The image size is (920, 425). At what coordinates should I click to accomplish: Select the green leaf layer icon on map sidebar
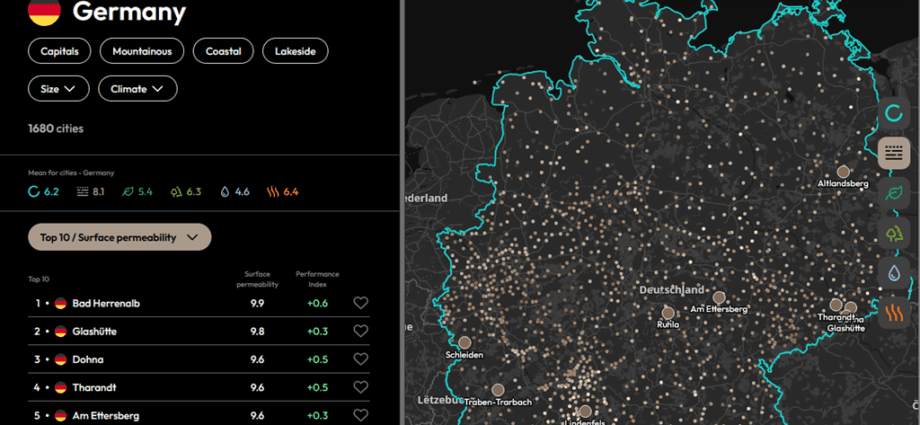pyautogui.click(x=894, y=193)
